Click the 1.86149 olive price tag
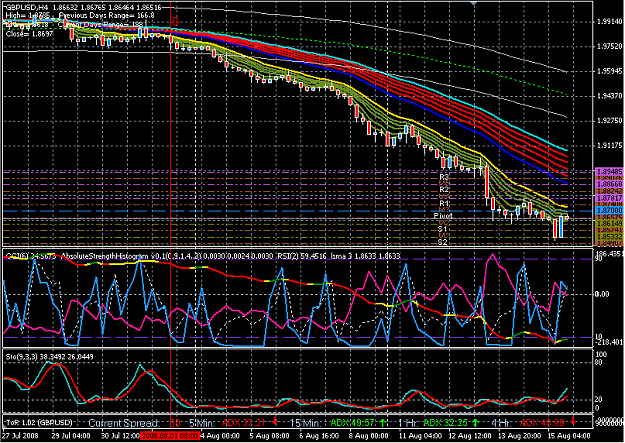 [x=609, y=224]
